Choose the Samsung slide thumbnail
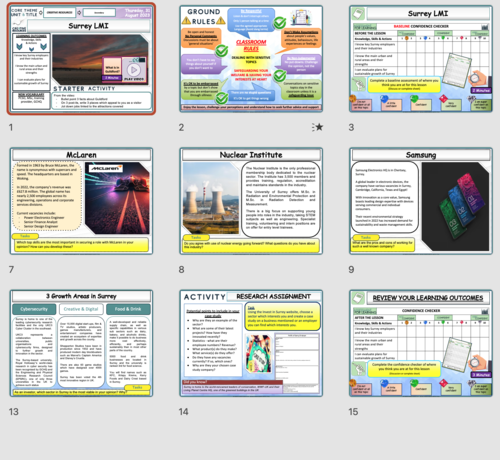The height and width of the screenshot is (460, 500). pos(421,201)
